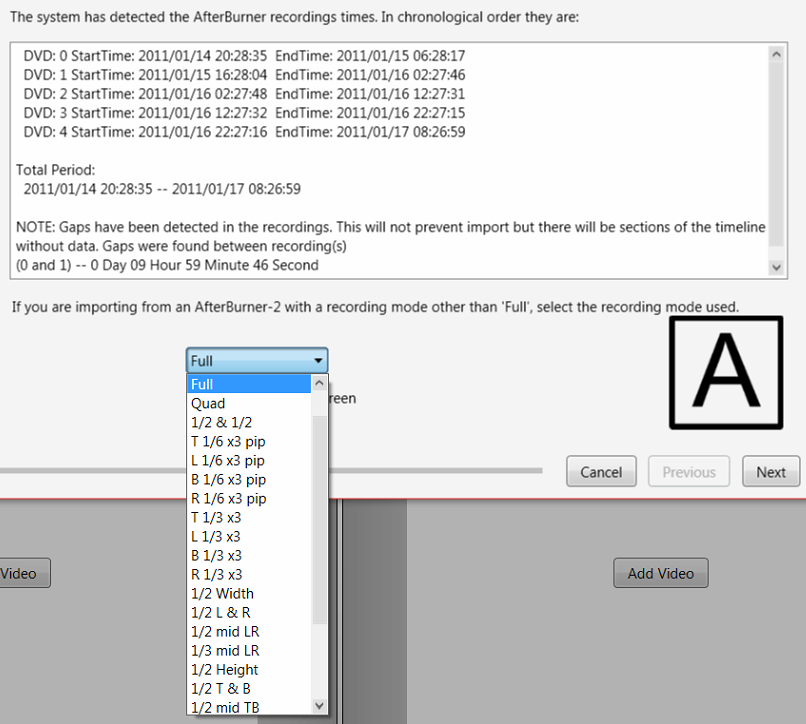This screenshot has height=724, width=806.
Task: Pick 1/2 L & R mode
Action: tap(249, 612)
